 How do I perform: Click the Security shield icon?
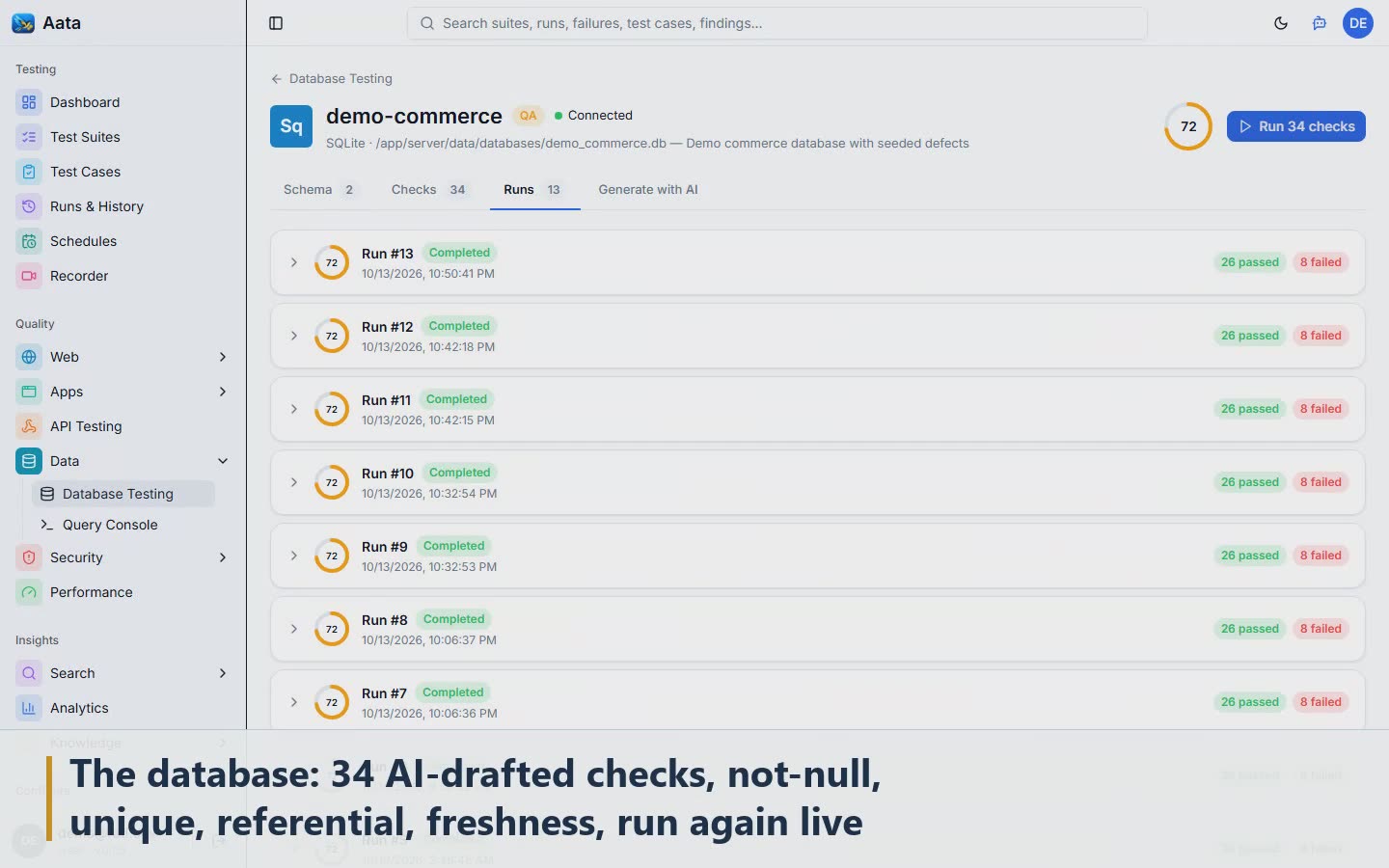click(x=29, y=557)
